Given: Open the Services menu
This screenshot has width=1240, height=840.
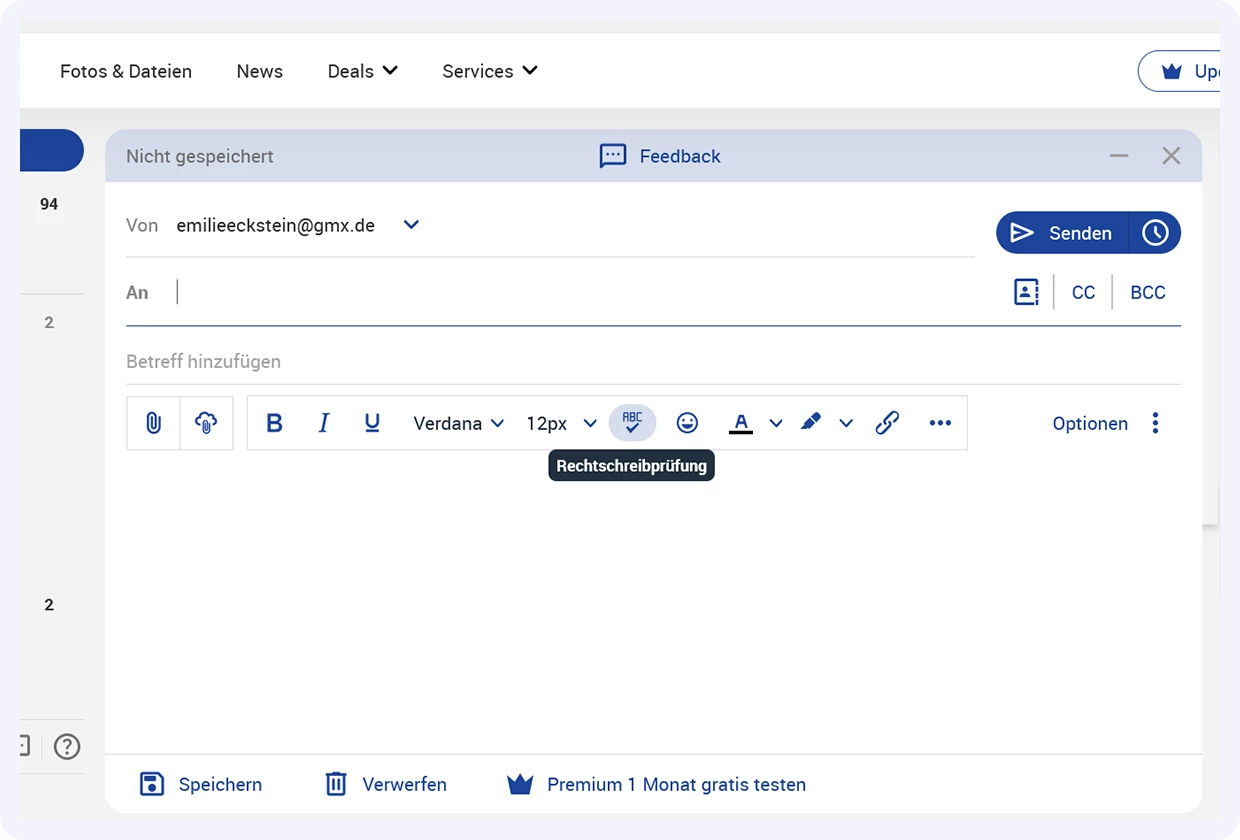Looking at the screenshot, I should (x=489, y=71).
